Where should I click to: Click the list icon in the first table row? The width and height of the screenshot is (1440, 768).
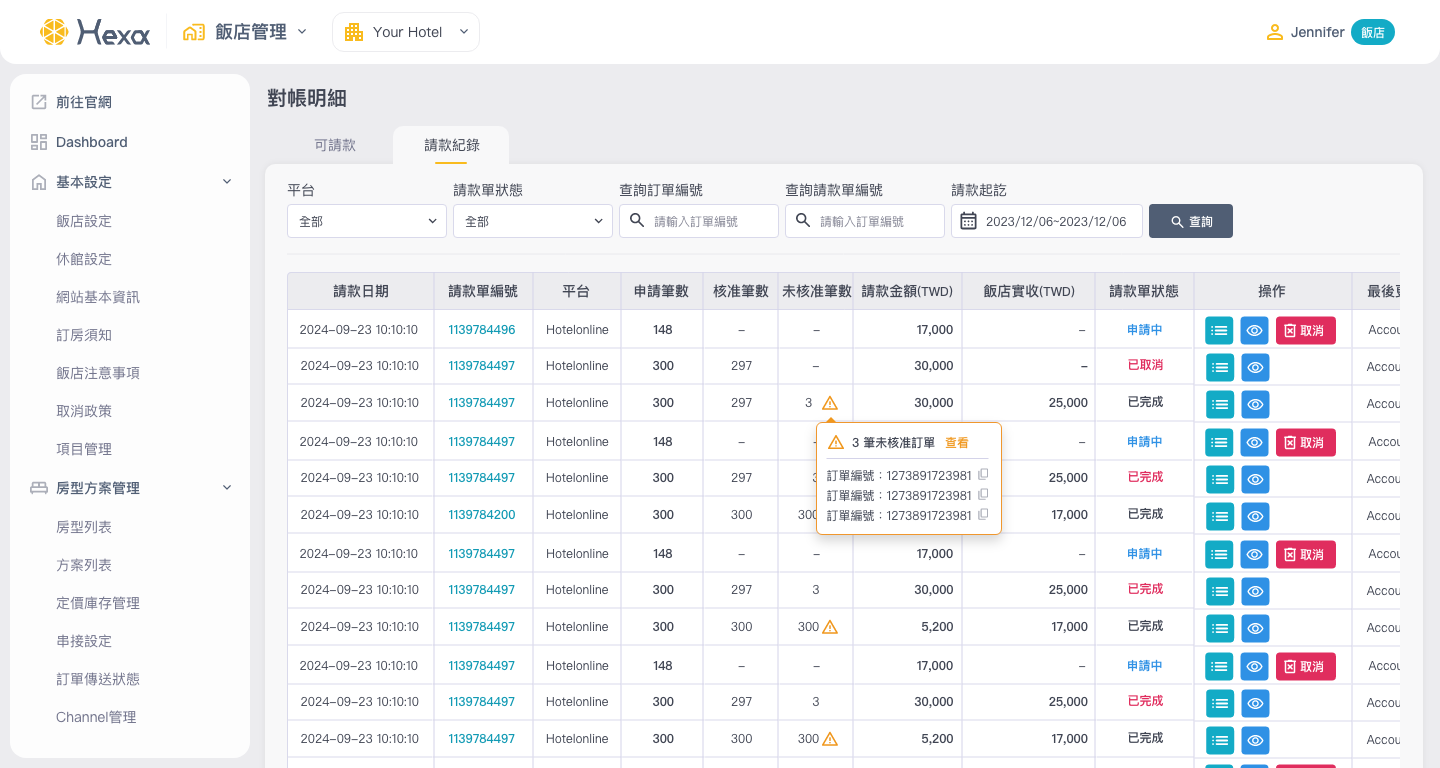tap(1219, 330)
